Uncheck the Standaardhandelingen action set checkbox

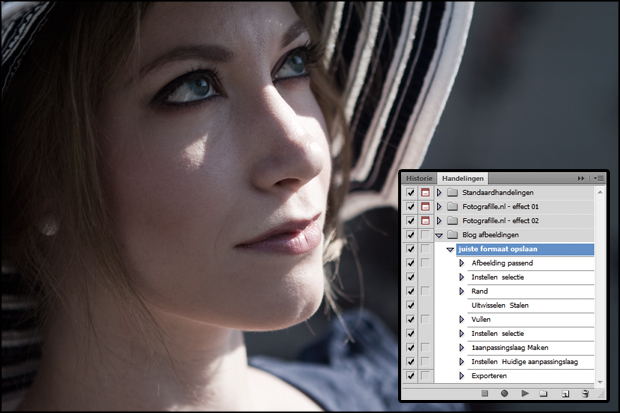point(410,192)
